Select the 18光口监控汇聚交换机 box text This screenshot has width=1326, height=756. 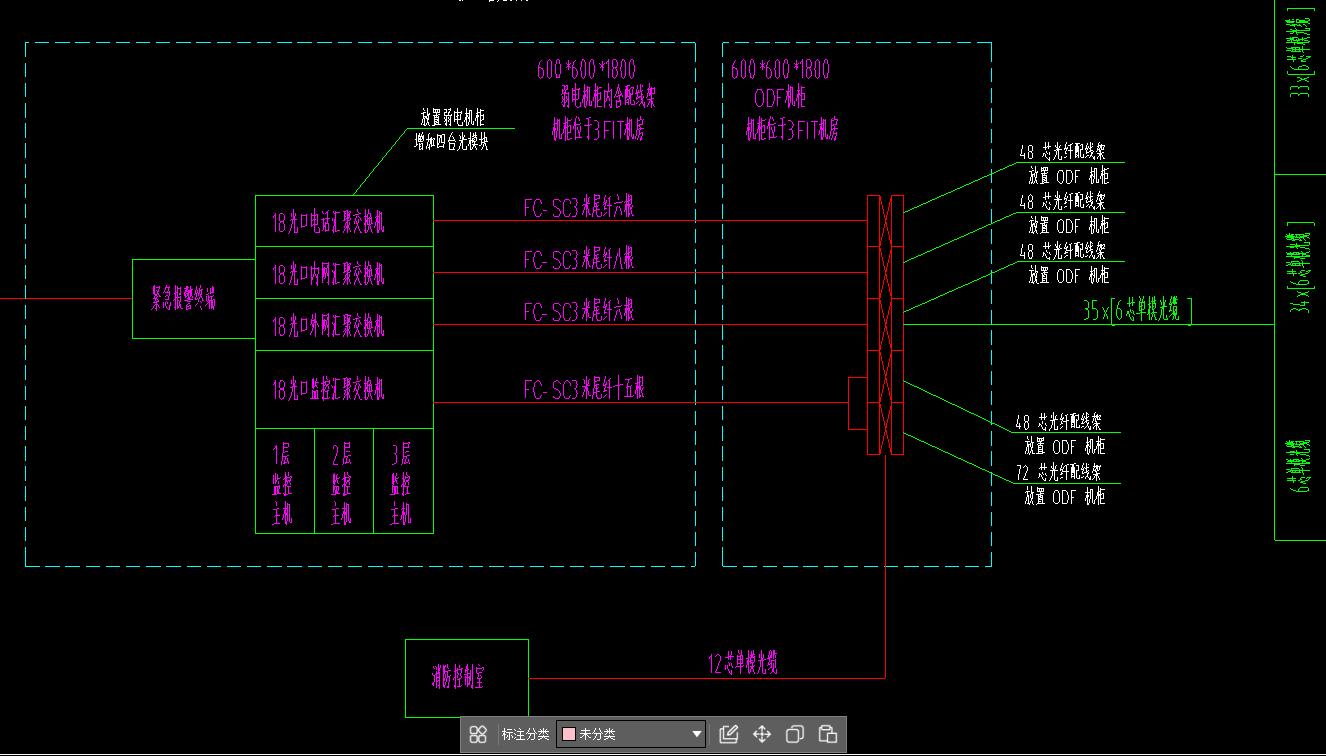[328, 389]
